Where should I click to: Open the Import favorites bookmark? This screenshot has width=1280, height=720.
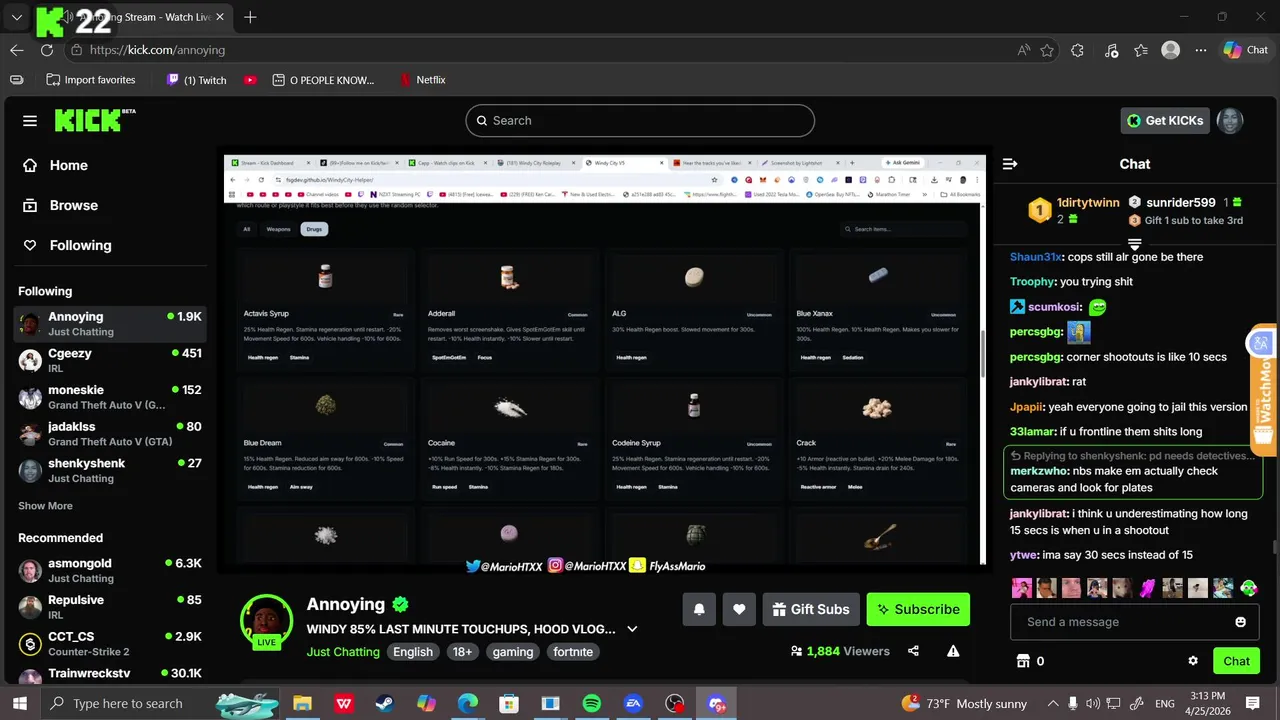coord(90,80)
